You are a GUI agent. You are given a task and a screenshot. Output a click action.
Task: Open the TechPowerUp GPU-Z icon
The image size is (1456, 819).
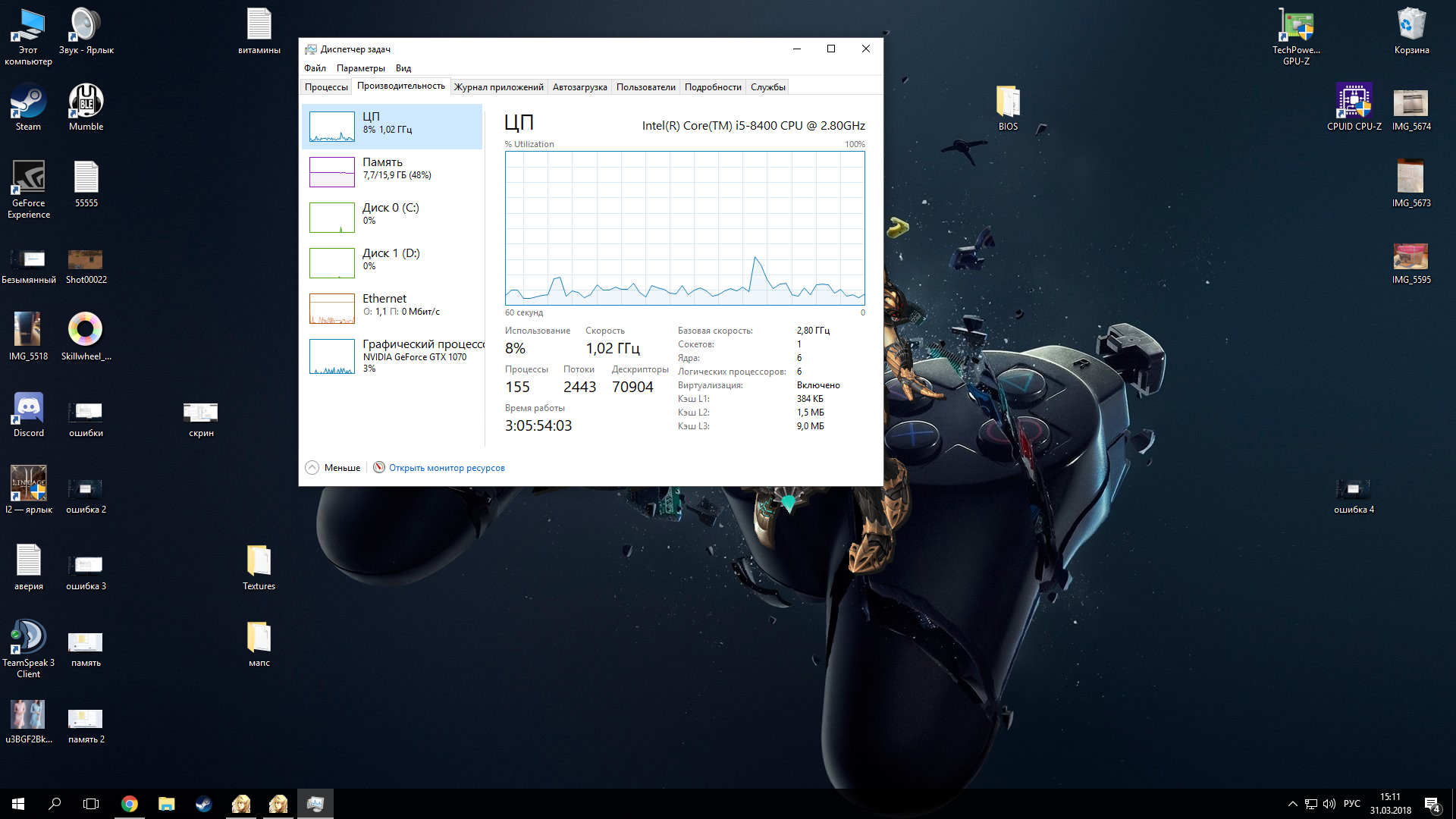click(1297, 36)
